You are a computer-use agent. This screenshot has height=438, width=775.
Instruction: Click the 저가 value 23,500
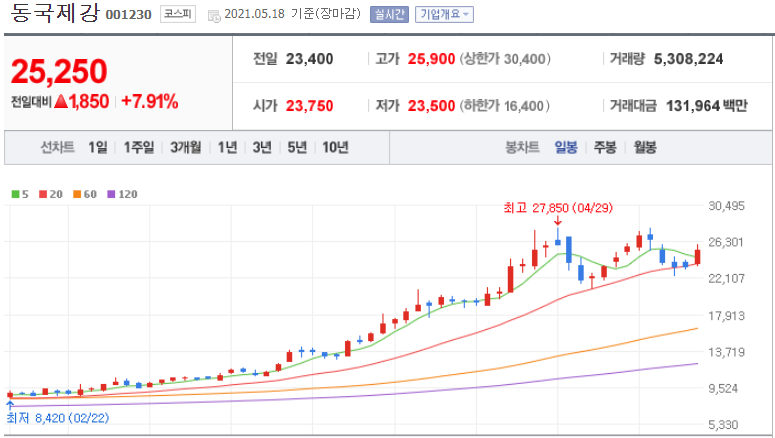click(431, 106)
